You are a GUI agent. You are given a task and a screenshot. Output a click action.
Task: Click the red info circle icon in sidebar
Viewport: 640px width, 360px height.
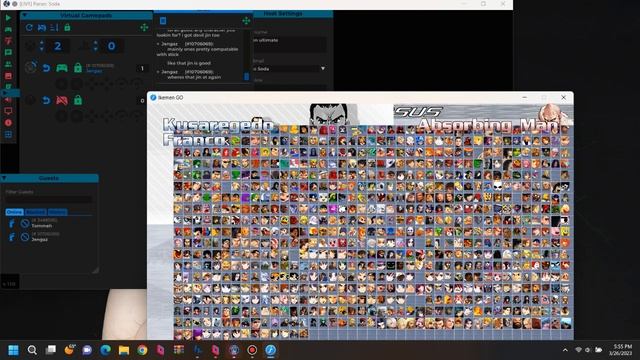coord(8,122)
